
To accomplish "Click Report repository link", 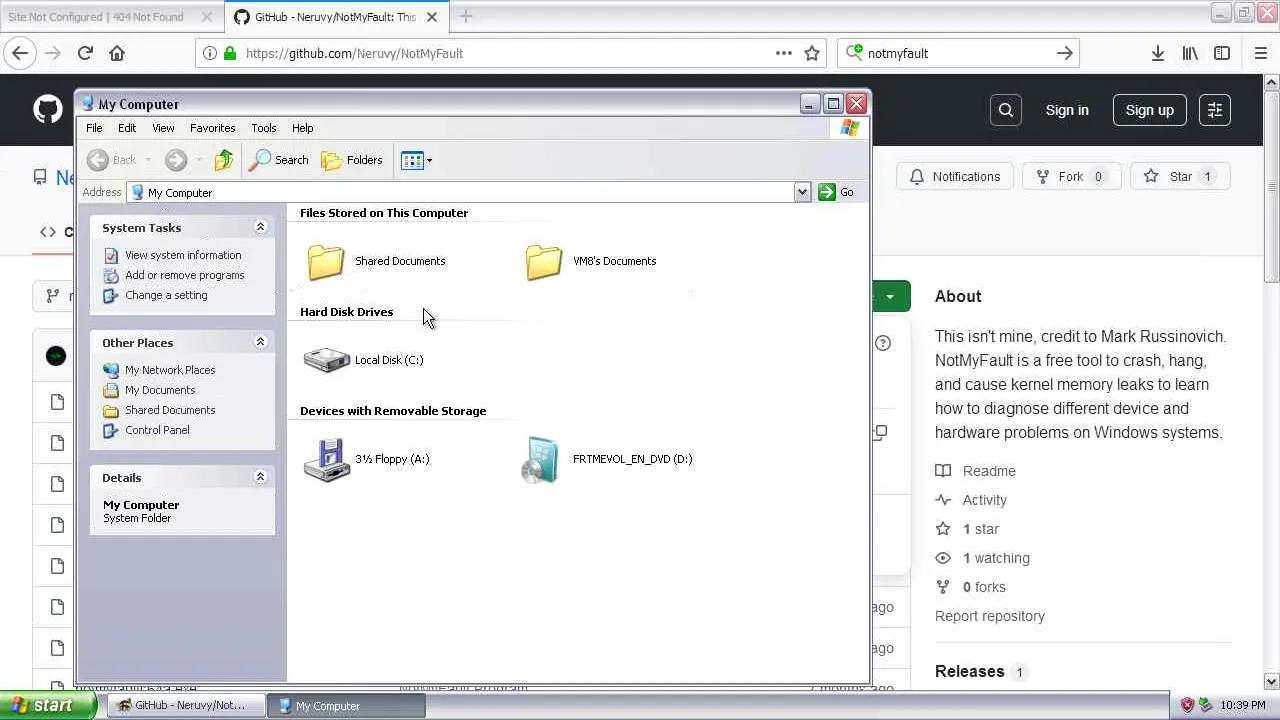I will (990, 616).
